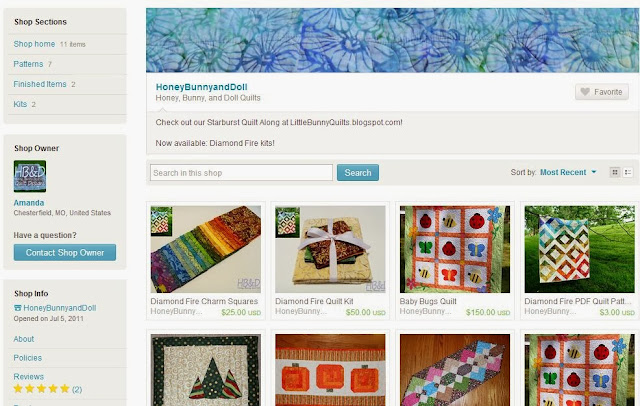Open the Diamond Fire Quilt Kit thumbnail
Viewport: 640px width, 406px height.
(330, 249)
